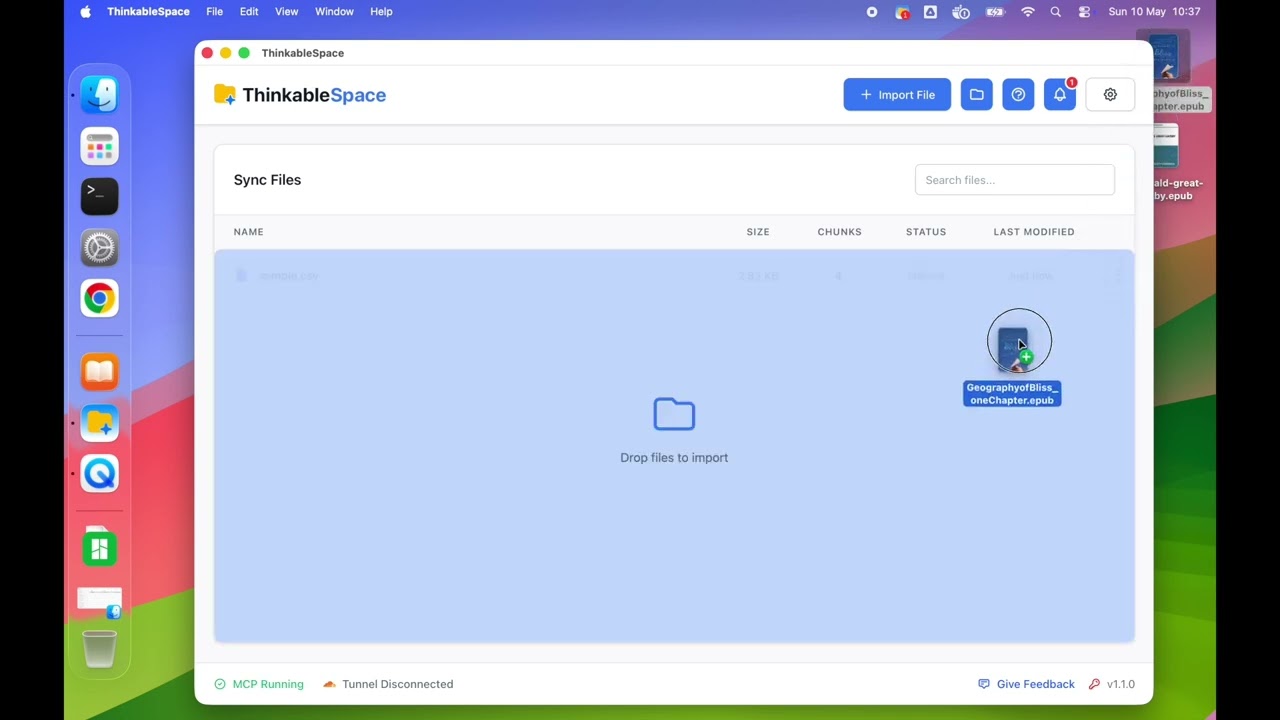The height and width of the screenshot is (720, 1280).
Task: Open the Window menu
Action: [x=334, y=12]
